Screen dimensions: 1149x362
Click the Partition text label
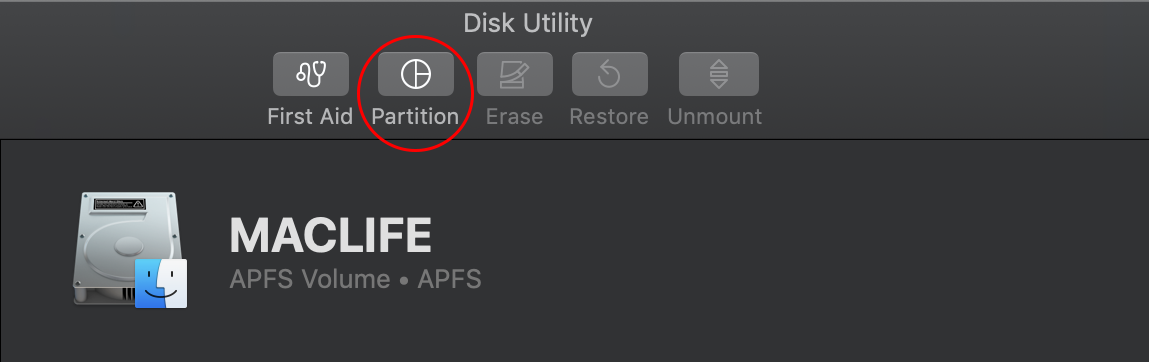pyautogui.click(x=415, y=117)
